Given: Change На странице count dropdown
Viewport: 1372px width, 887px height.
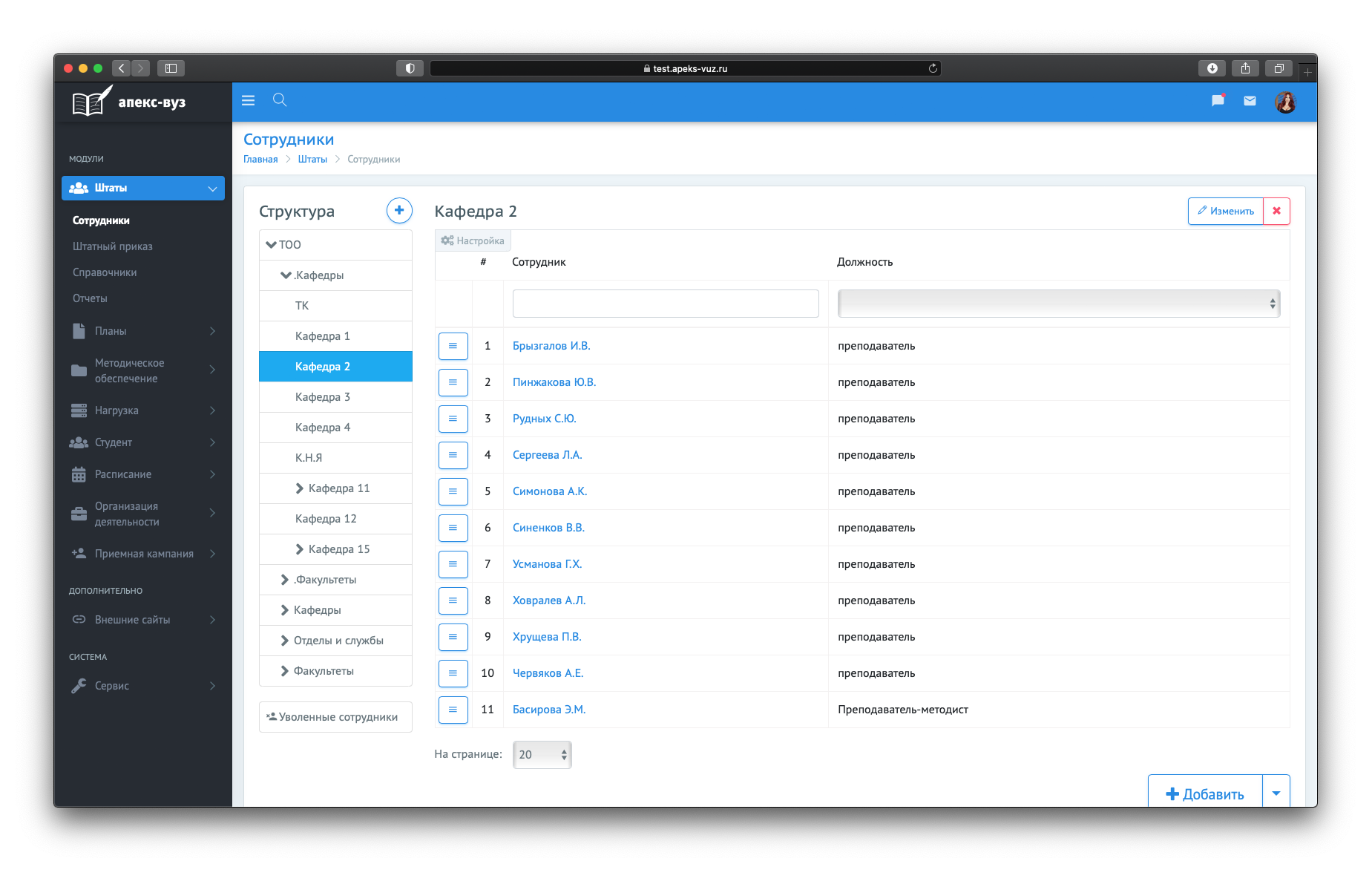Looking at the screenshot, I should (542, 755).
